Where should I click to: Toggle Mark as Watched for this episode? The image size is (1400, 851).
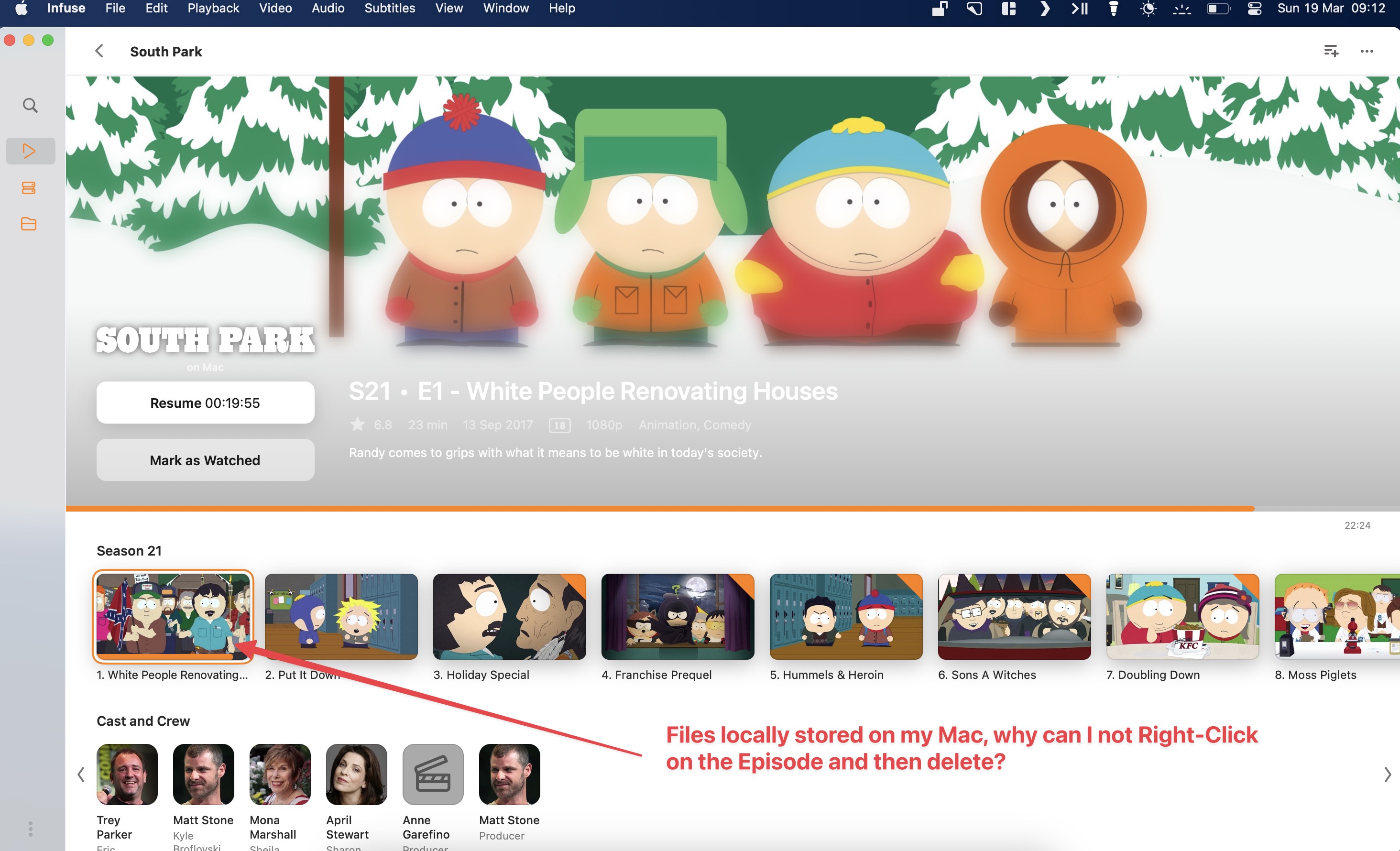pos(205,460)
